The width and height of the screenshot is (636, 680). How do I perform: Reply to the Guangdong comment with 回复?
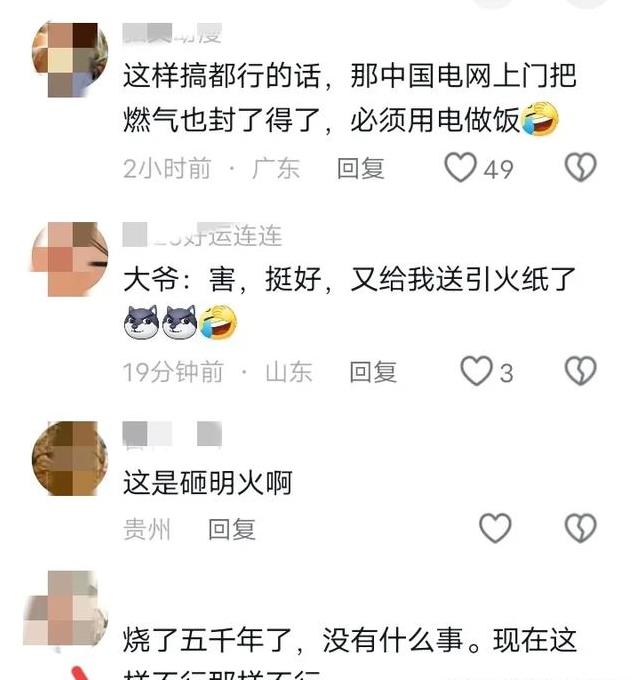click(361, 168)
